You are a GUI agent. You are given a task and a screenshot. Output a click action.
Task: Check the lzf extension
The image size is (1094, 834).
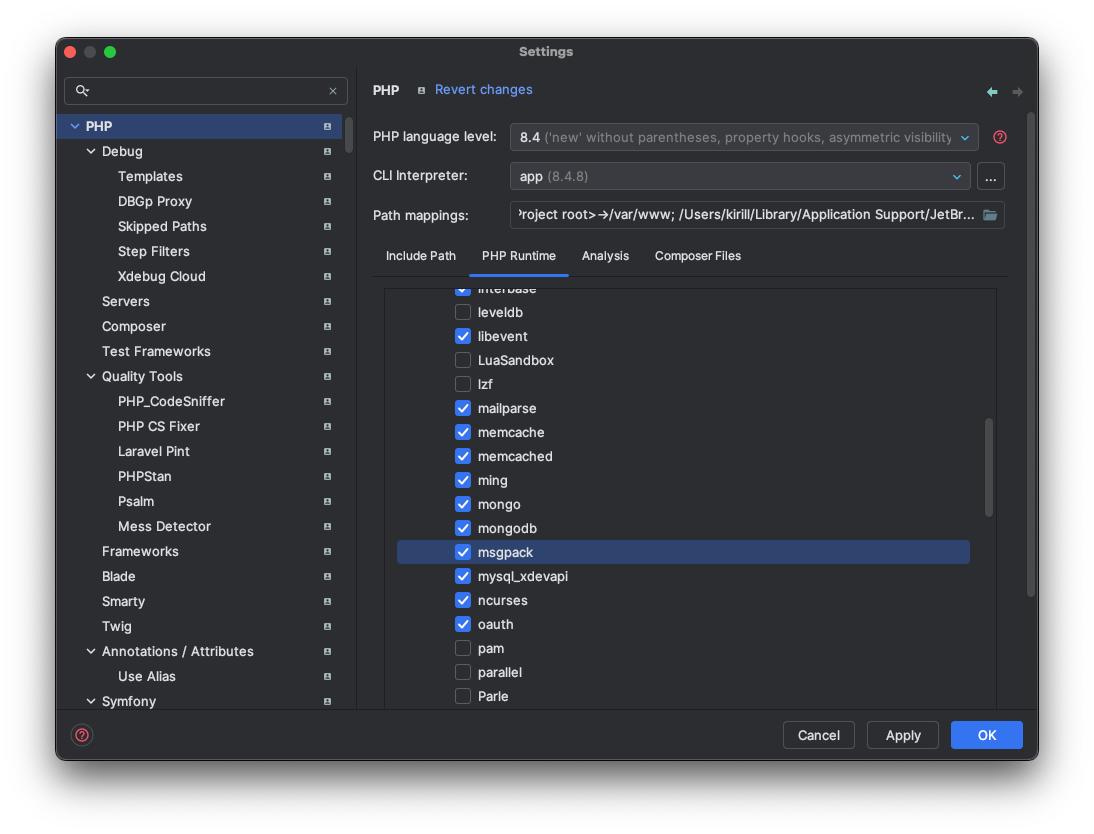[x=463, y=384]
